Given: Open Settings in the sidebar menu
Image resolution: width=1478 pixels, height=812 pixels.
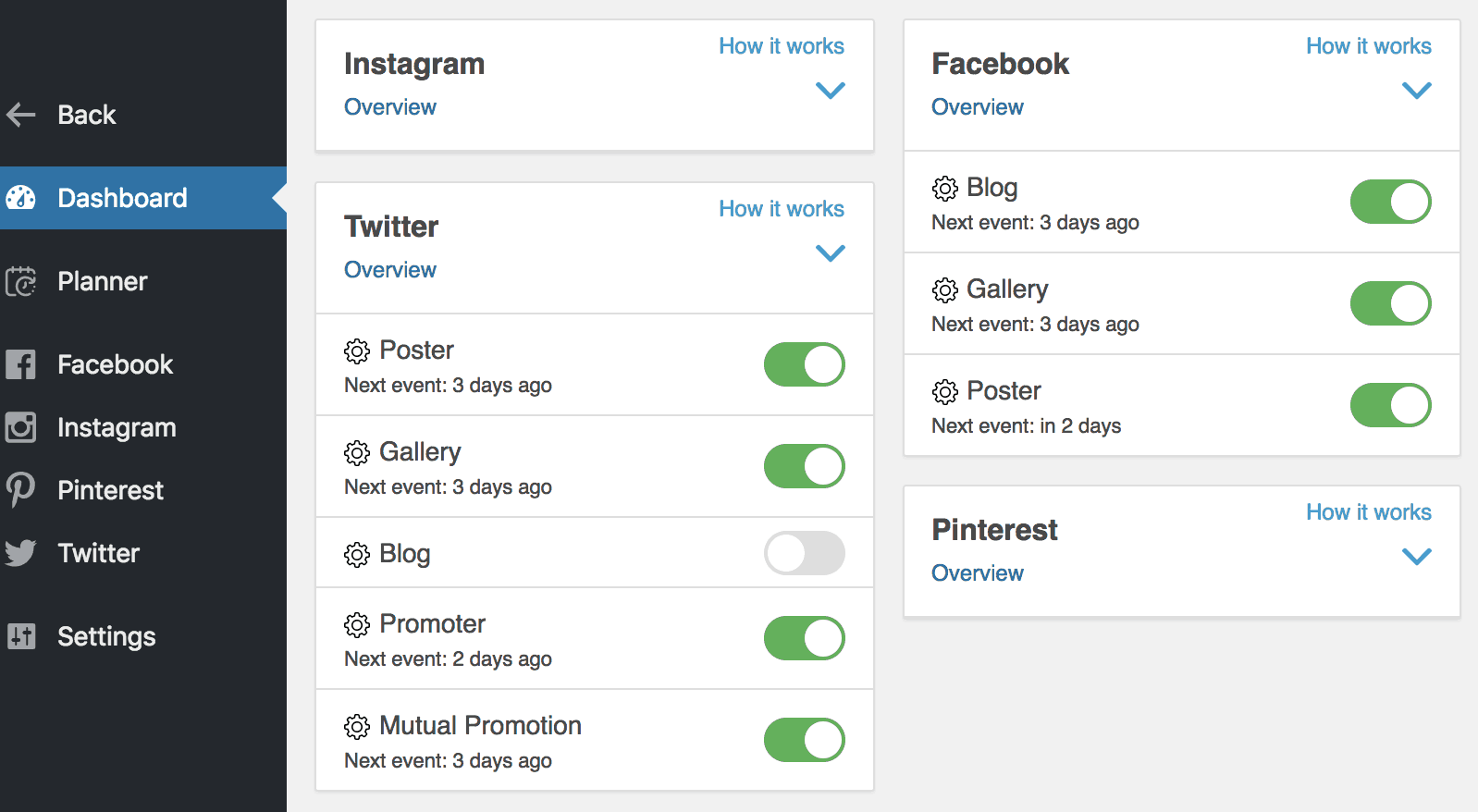Looking at the screenshot, I should (105, 636).
